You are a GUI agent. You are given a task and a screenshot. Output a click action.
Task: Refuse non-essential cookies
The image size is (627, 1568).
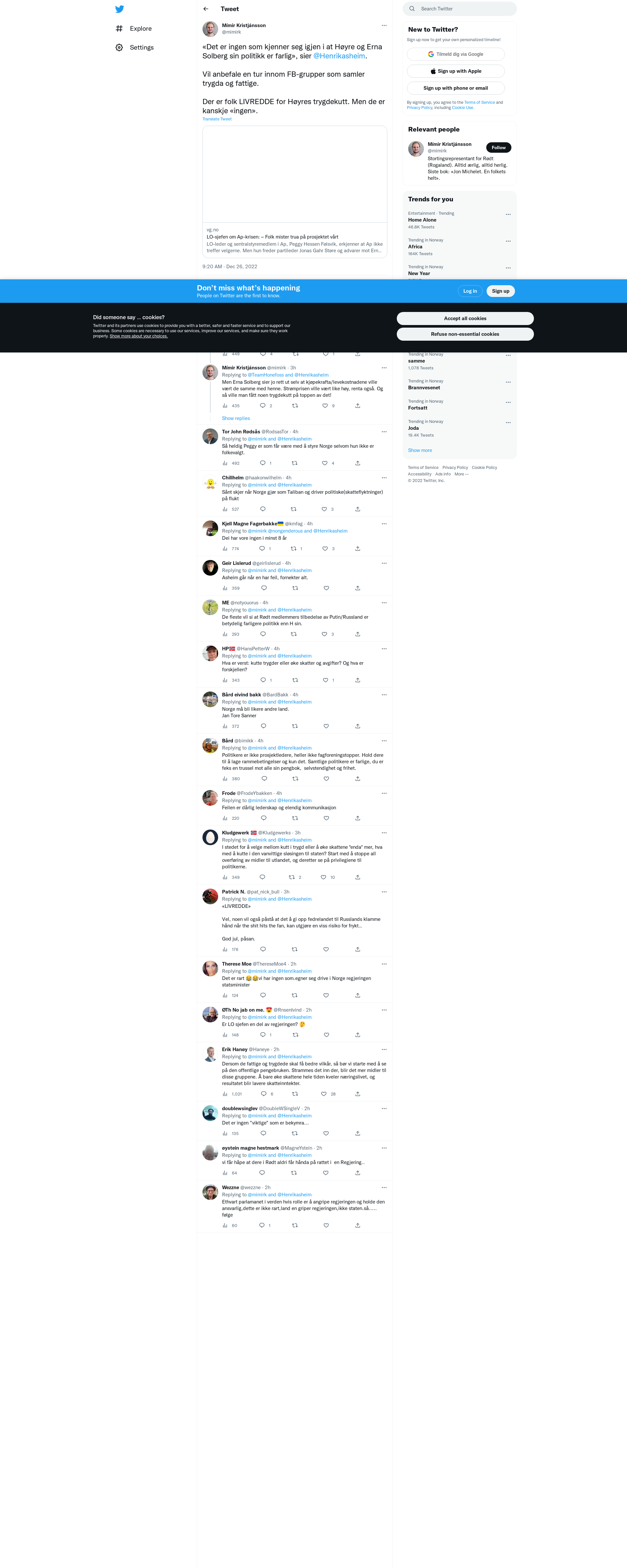pyautogui.click(x=465, y=334)
